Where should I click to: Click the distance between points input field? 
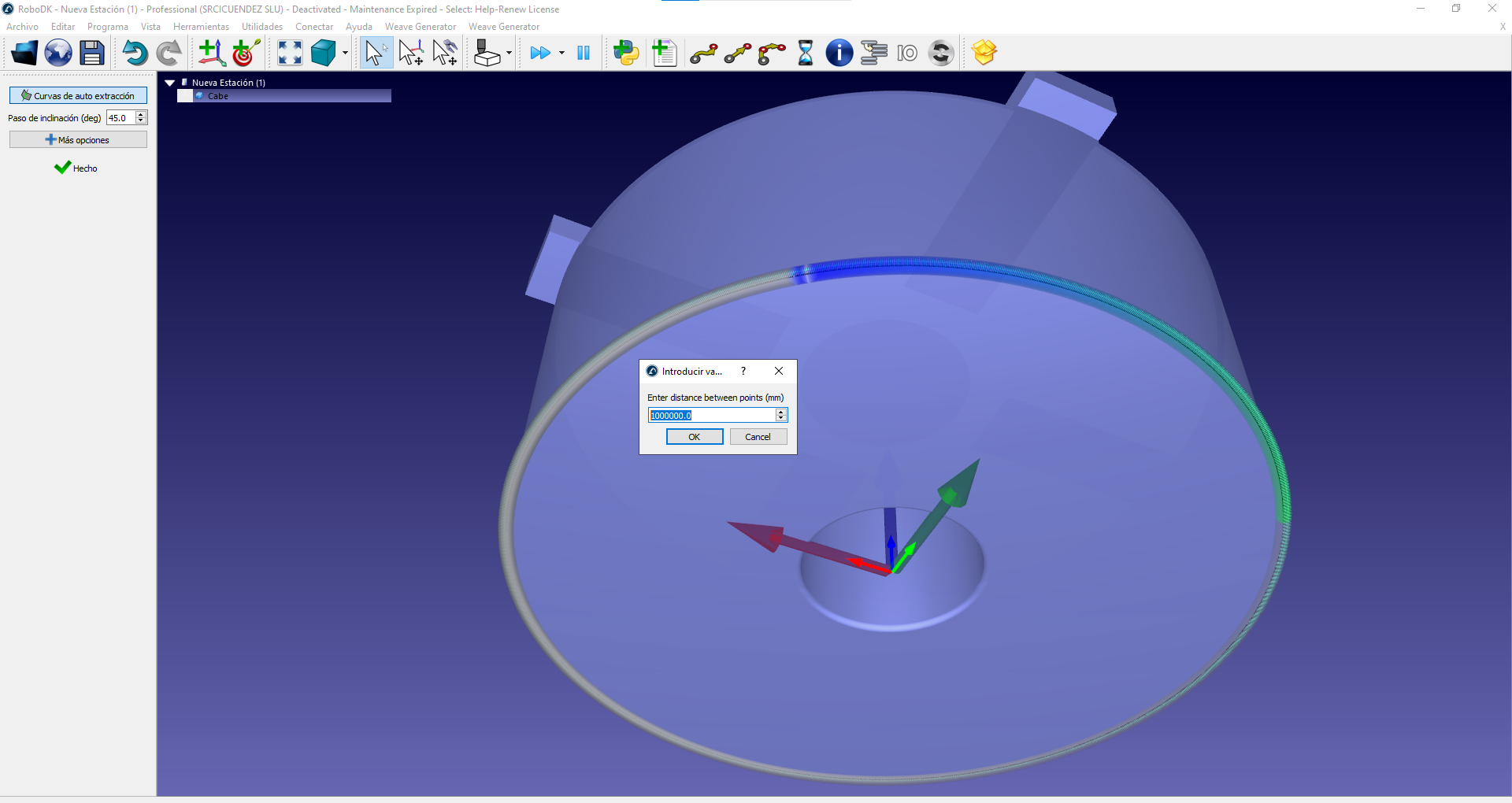coord(711,416)
